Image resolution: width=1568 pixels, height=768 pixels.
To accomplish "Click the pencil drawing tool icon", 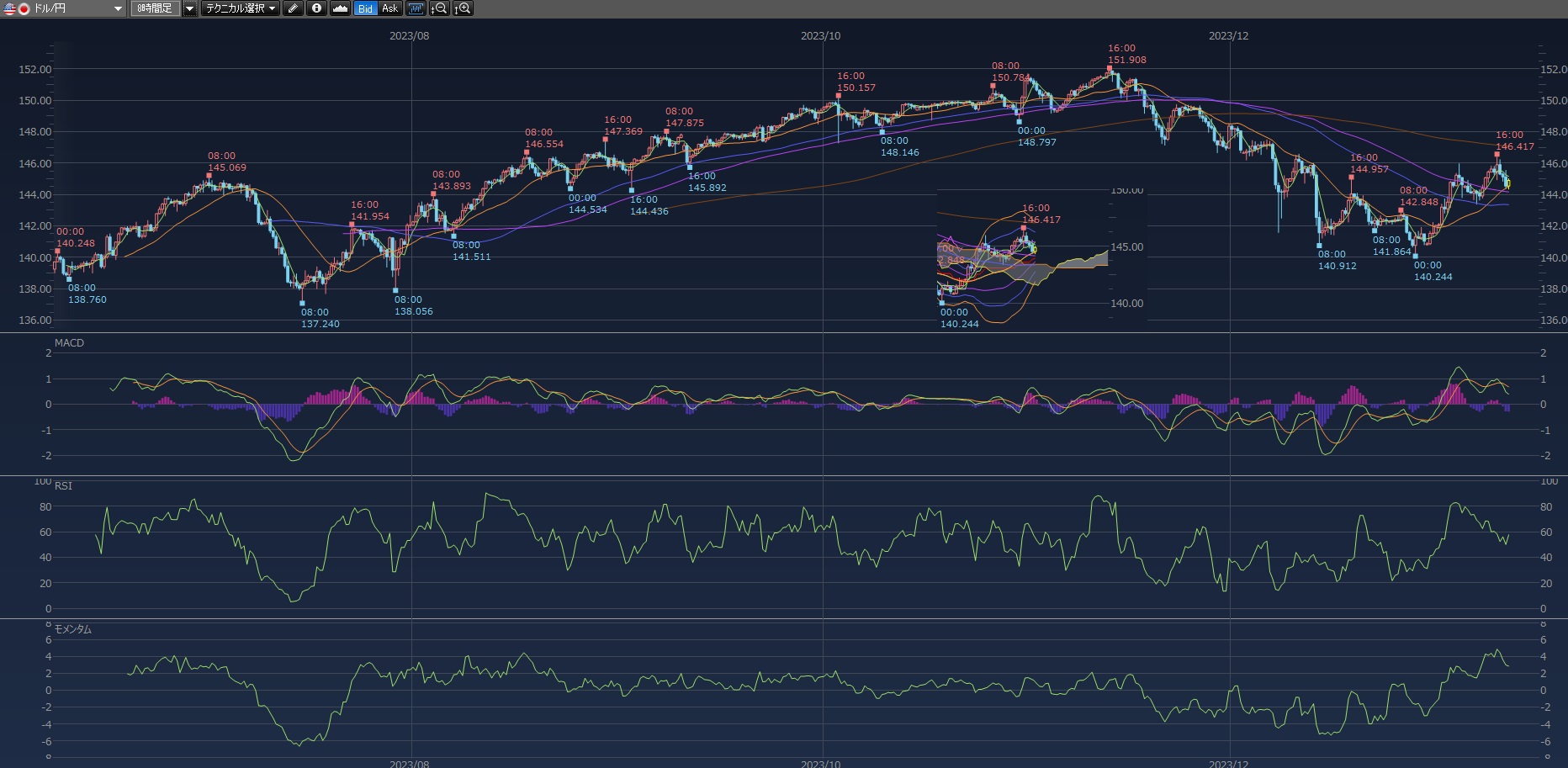I will click(x=292, y=8).
